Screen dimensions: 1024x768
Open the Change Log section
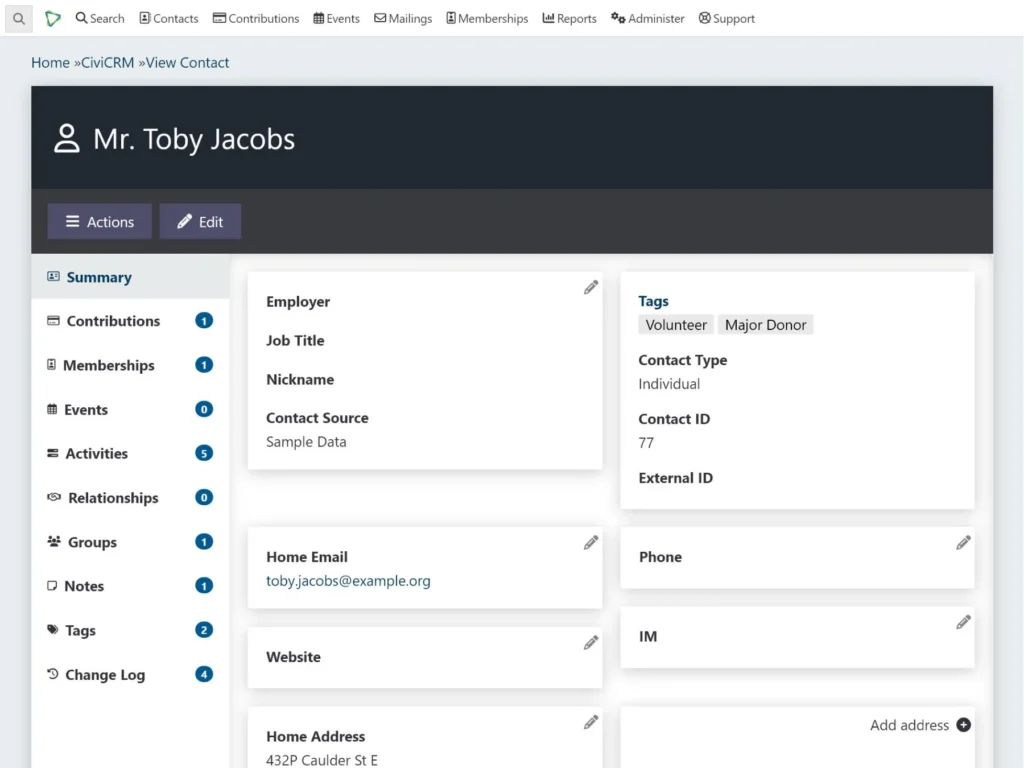click(103, 674)
